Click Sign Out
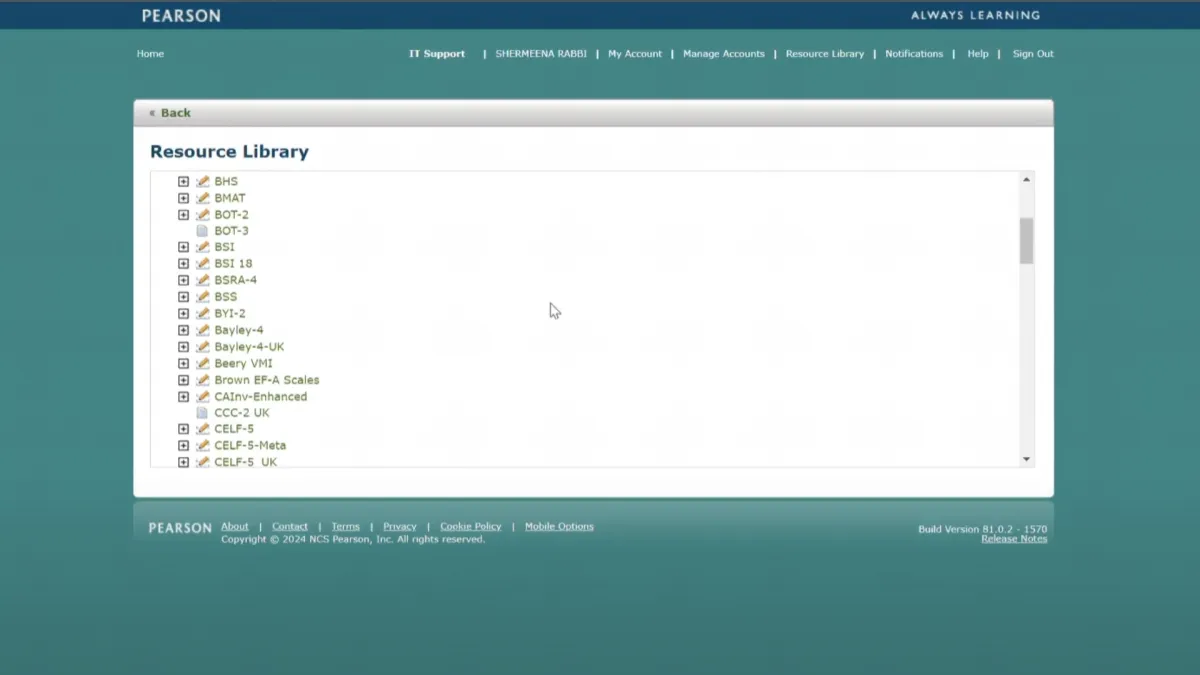The image size is (1200, 675). click(x=1033, y=54)
